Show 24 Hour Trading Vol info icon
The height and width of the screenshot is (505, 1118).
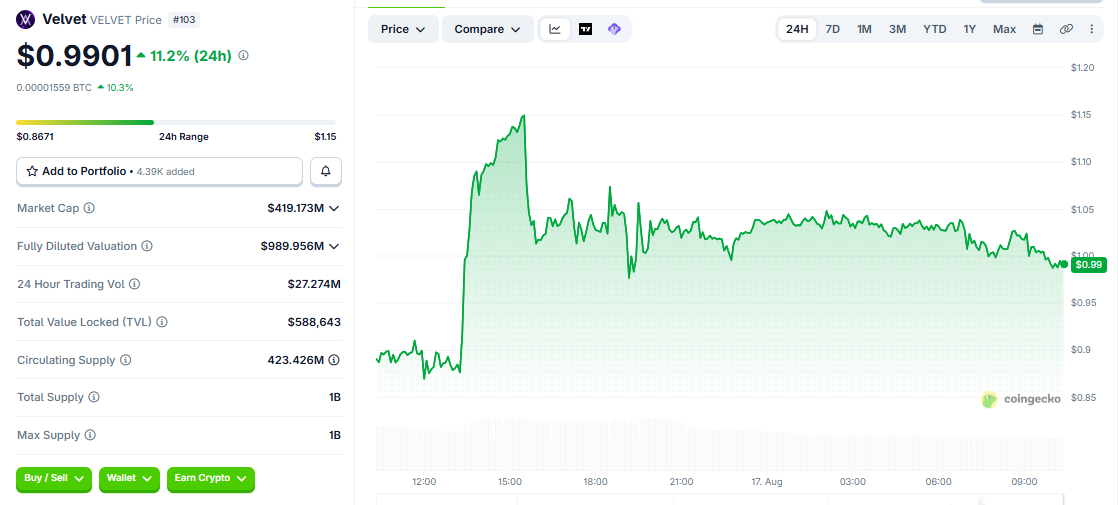point(134,284)
